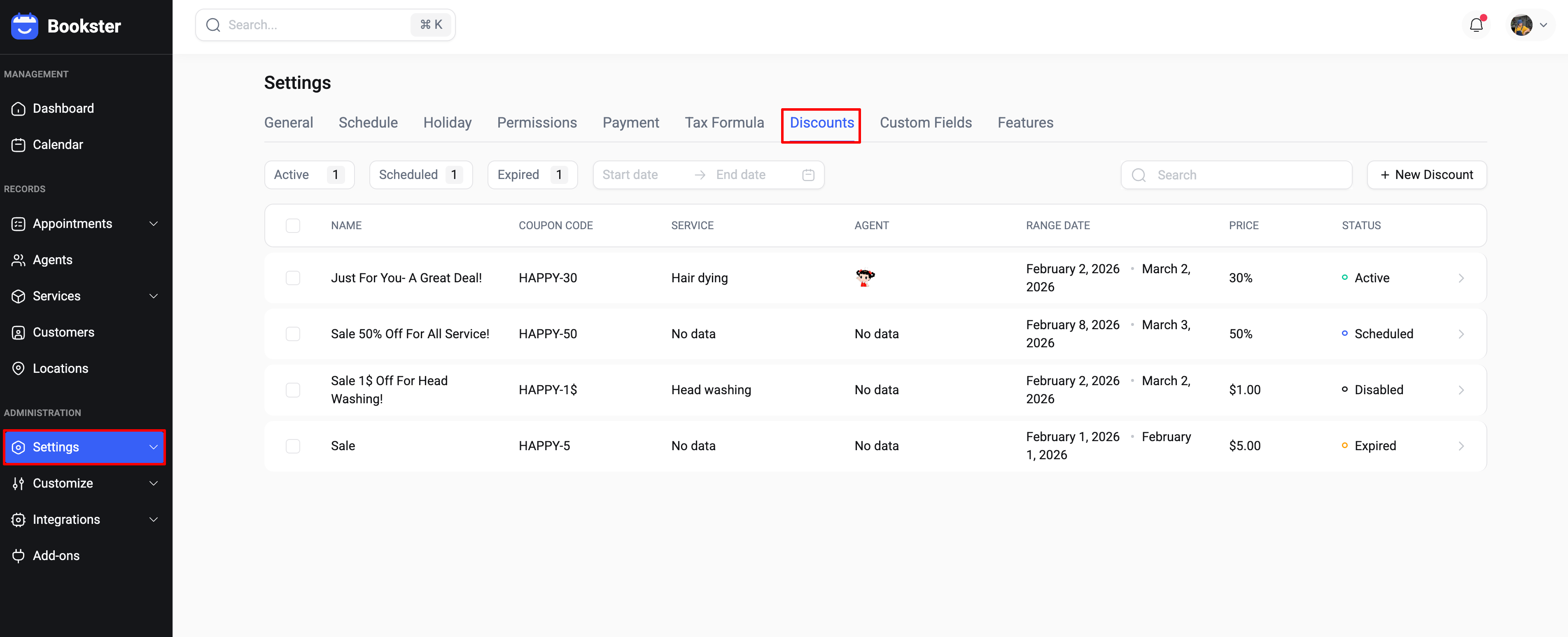Click the Customers sidebar icon

(18, 333)
